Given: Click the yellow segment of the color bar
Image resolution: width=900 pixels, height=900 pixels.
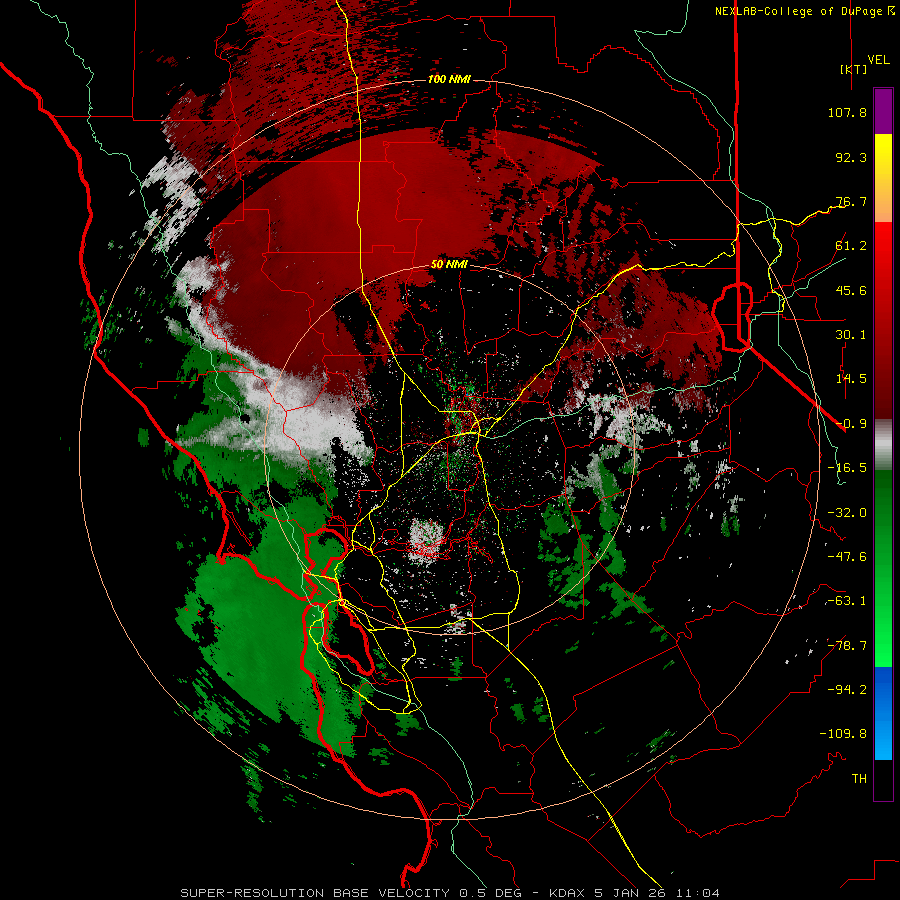Looking at the screenshot, I should 883,178.
